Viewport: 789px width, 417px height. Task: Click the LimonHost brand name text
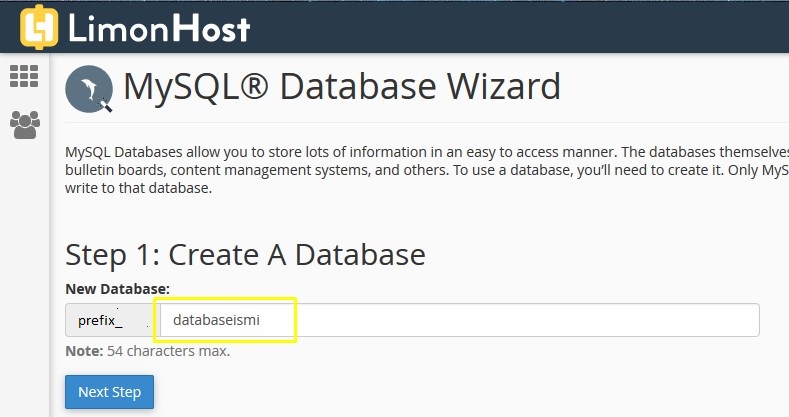(x=159, y=28)
